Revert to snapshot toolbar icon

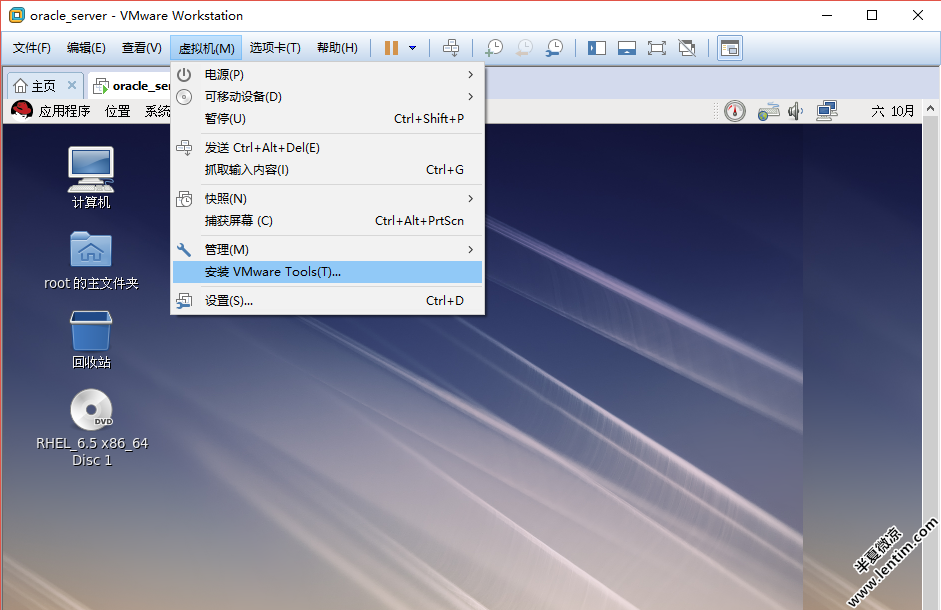[525, 48]
